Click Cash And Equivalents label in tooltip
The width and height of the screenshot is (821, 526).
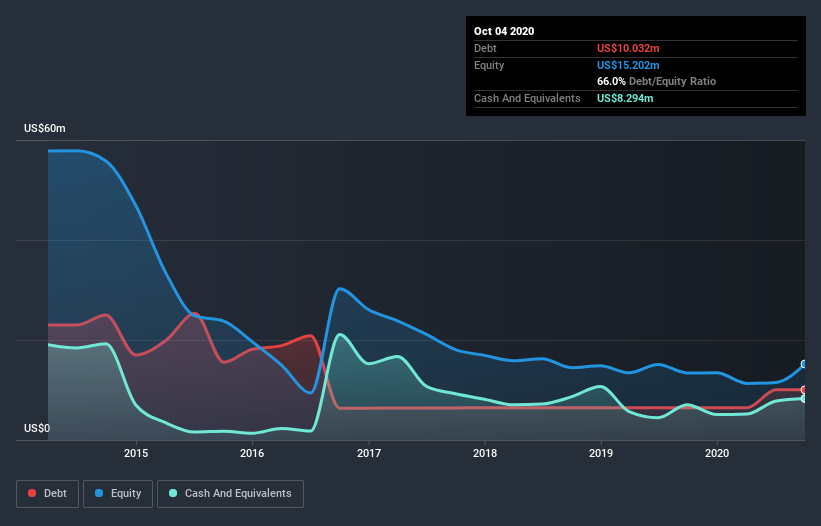pyautogui.click(x=527, y=98)
